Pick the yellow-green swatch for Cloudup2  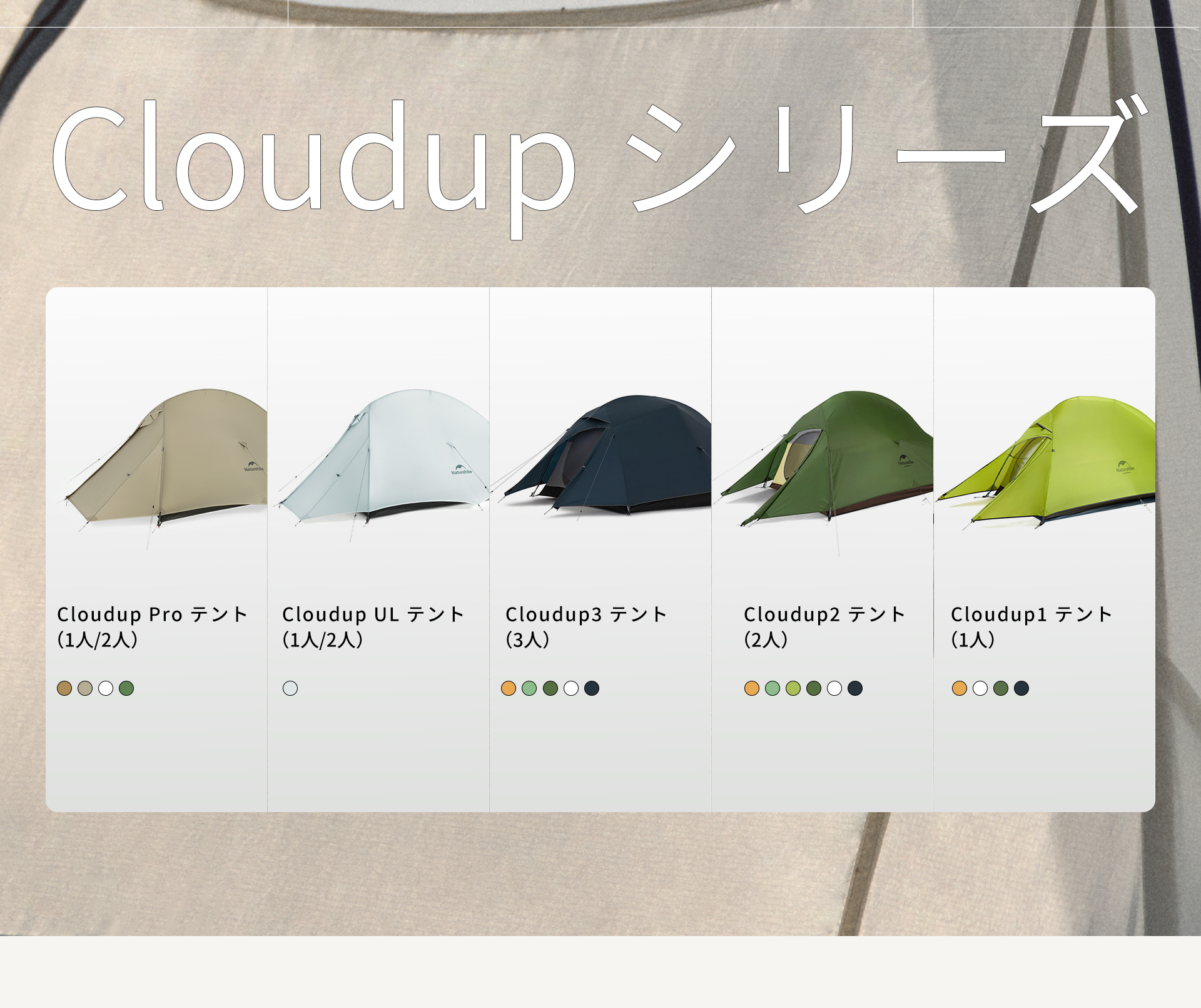point(792,689)
